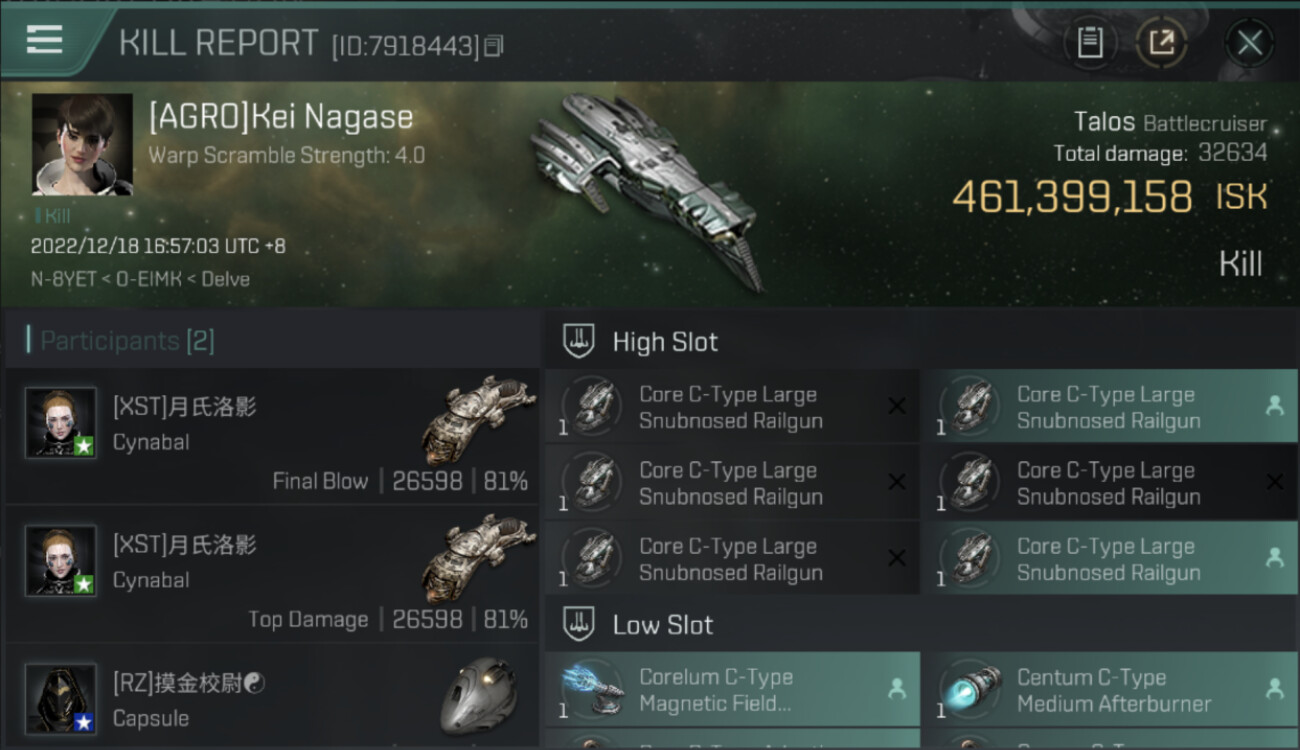This screenshot has height=750, width=1300.
Task: Click the share export icon
Action: click(1161, 43)
